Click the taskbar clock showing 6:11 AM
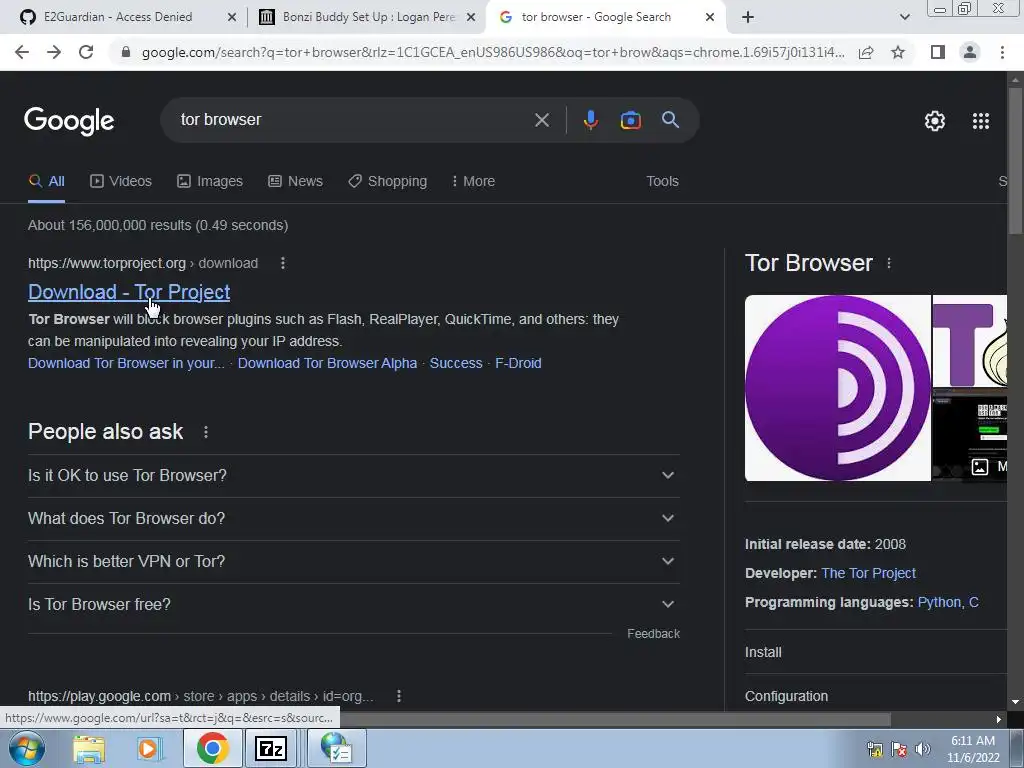 click(973, 749)
